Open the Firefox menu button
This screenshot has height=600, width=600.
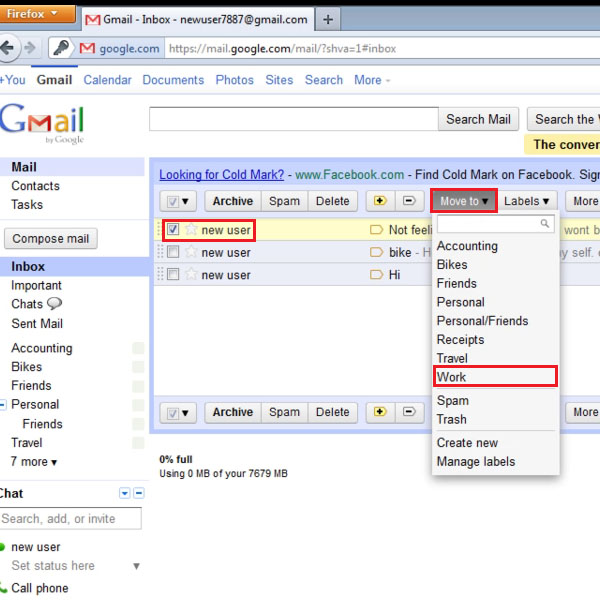tap(38, 14)
